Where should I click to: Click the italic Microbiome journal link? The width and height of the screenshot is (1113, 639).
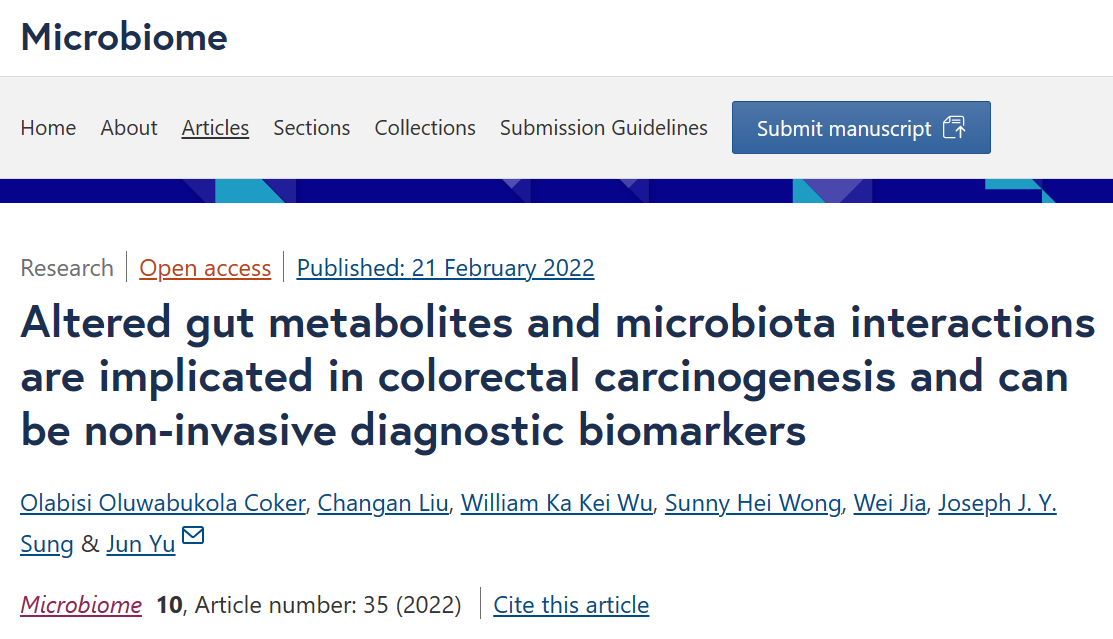point(81,605)
